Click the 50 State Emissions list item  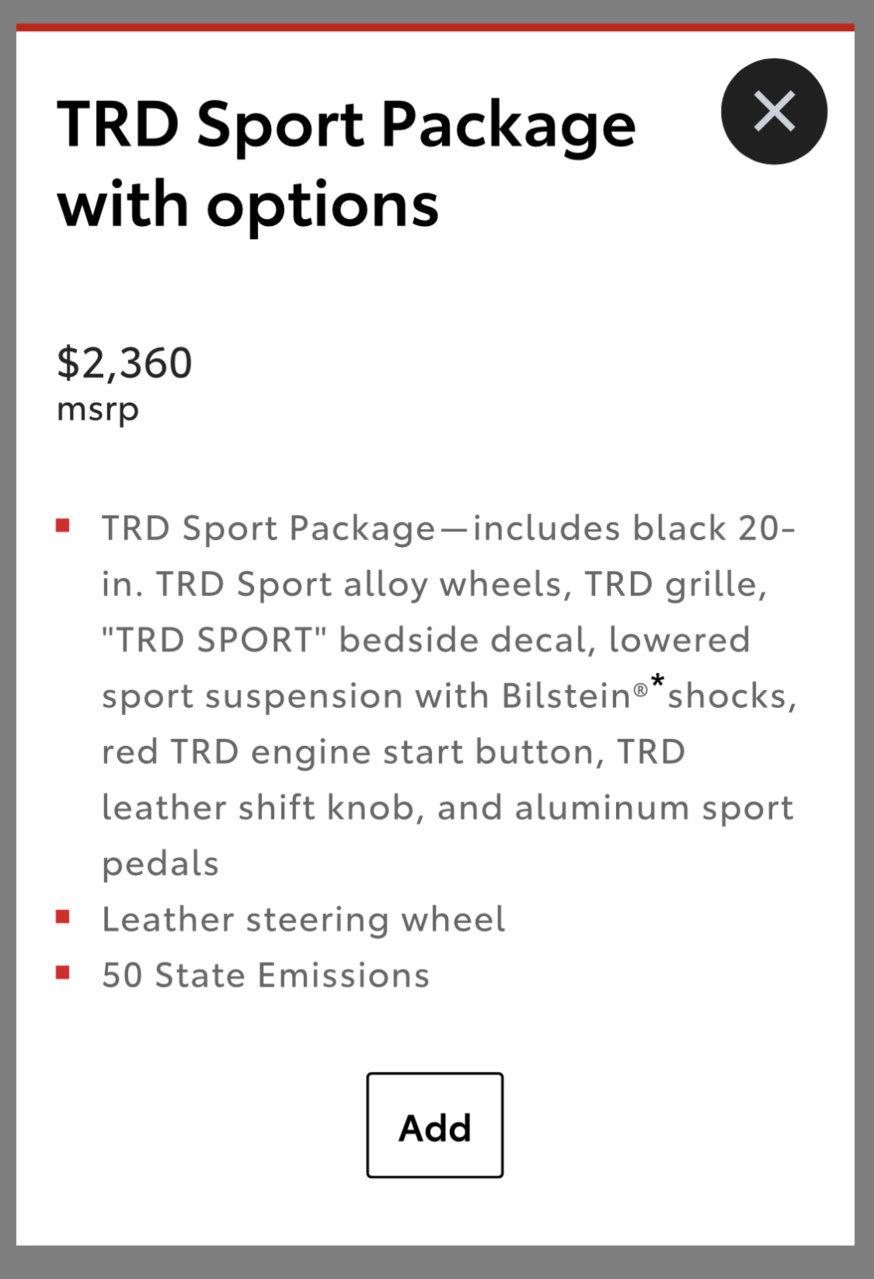(265, 975)
